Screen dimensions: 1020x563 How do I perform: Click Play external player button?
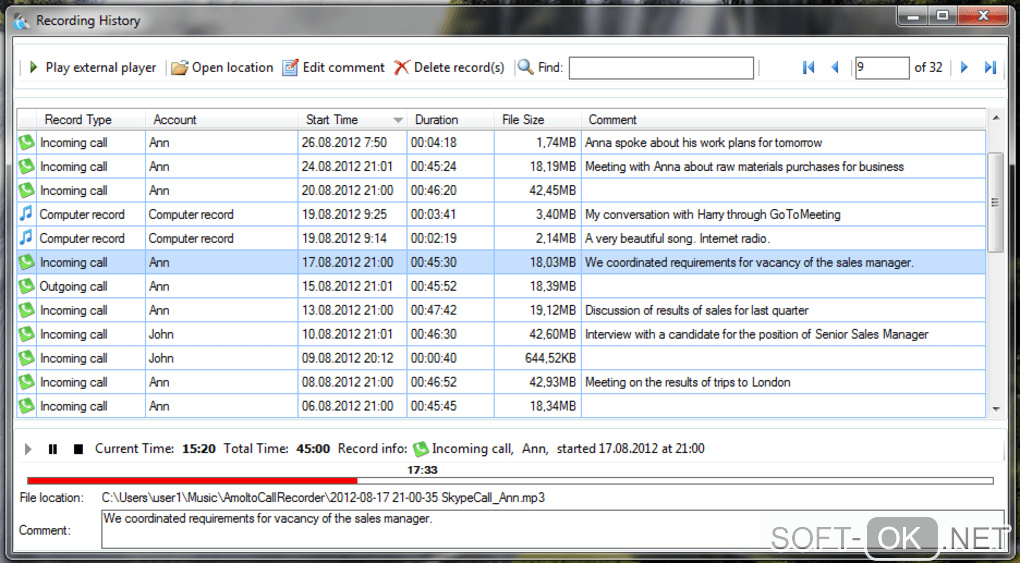point(93,68)
